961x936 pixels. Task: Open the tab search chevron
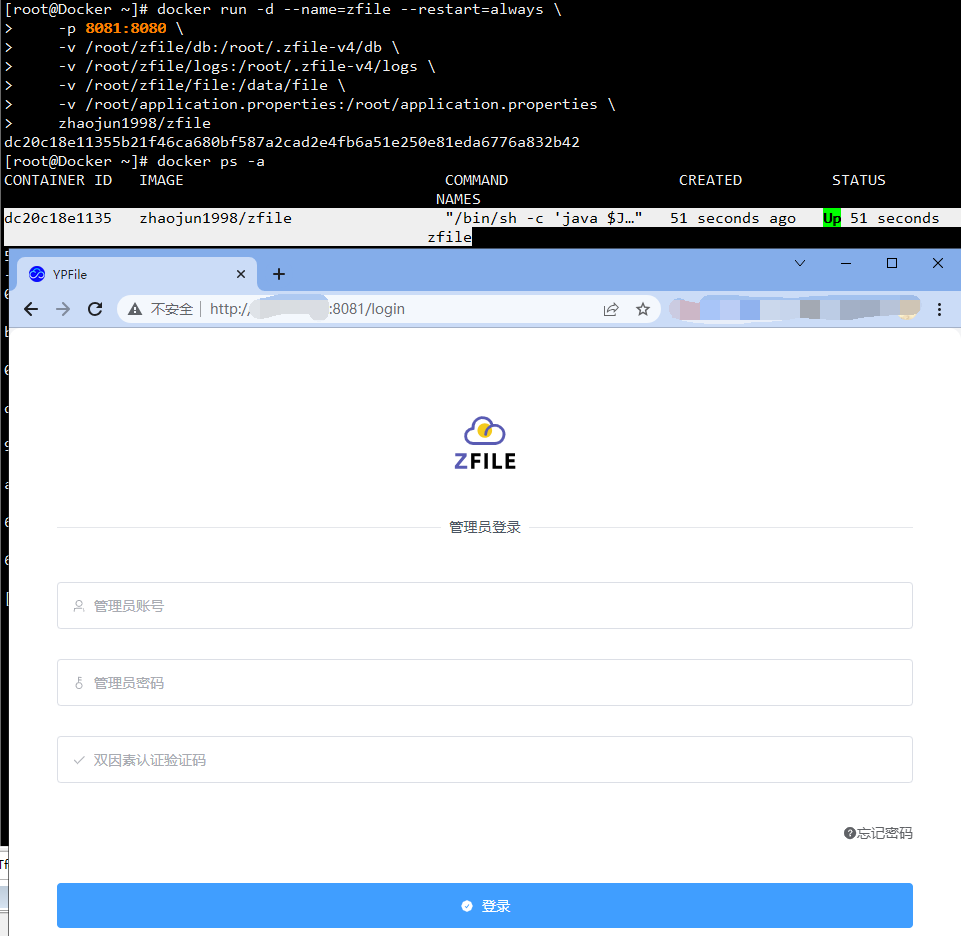click(x=800, y=263)
